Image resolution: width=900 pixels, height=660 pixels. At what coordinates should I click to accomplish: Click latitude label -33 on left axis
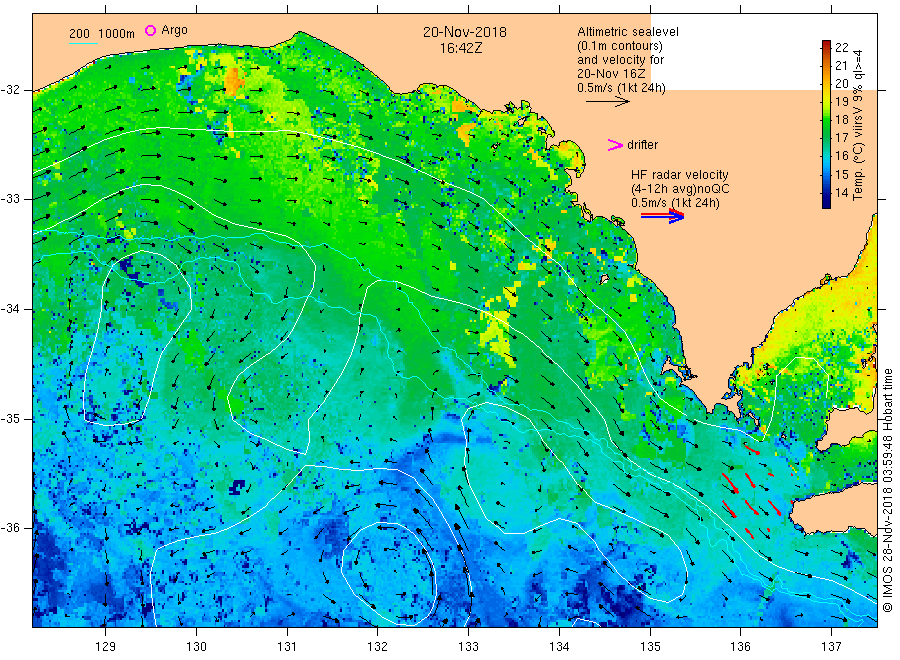pos(10,199)
